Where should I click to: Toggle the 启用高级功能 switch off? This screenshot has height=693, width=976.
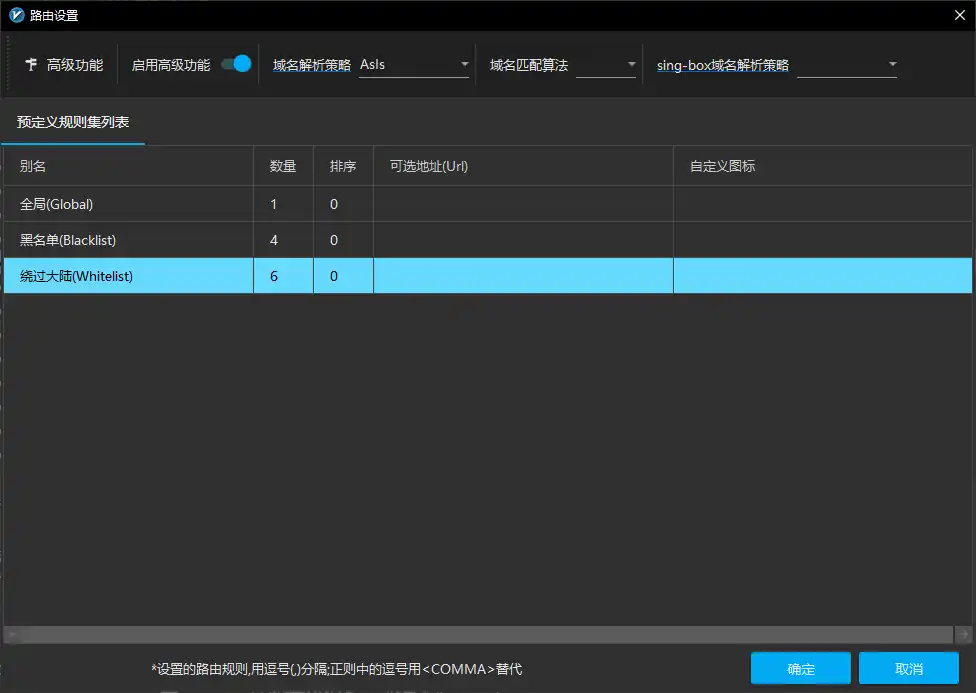click(237, 64)
